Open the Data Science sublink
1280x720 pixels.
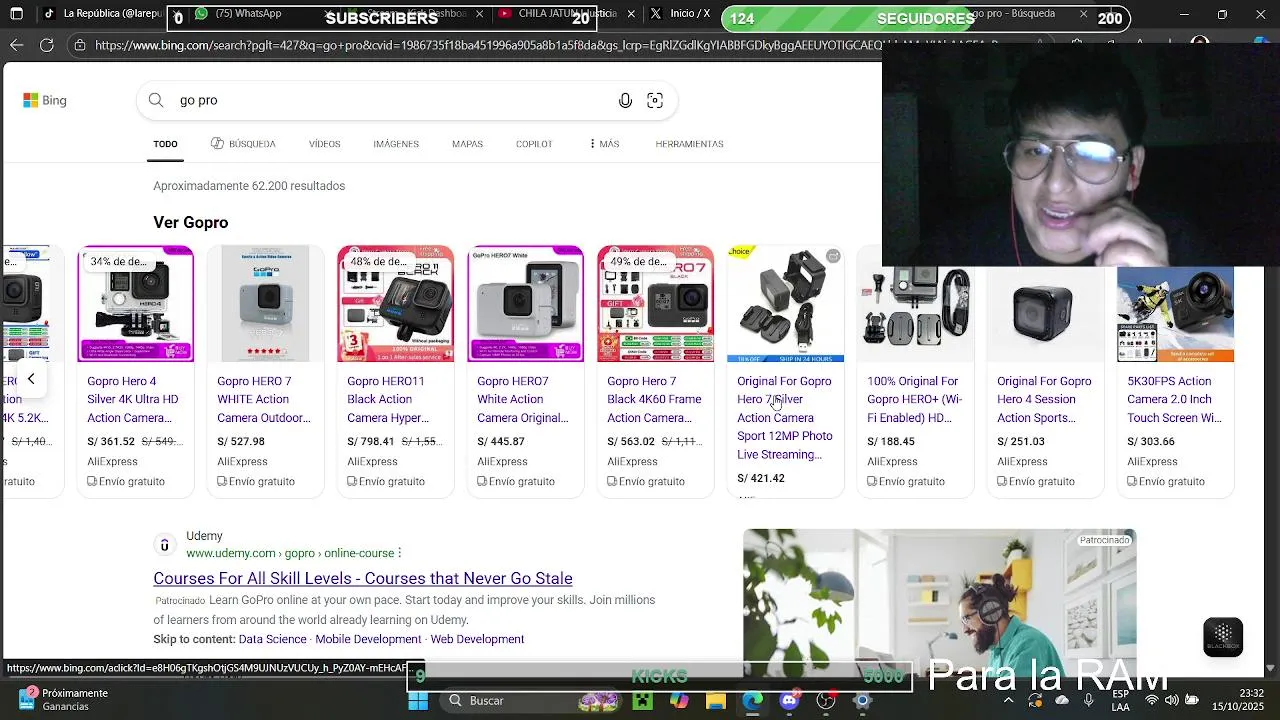point(272,639)
